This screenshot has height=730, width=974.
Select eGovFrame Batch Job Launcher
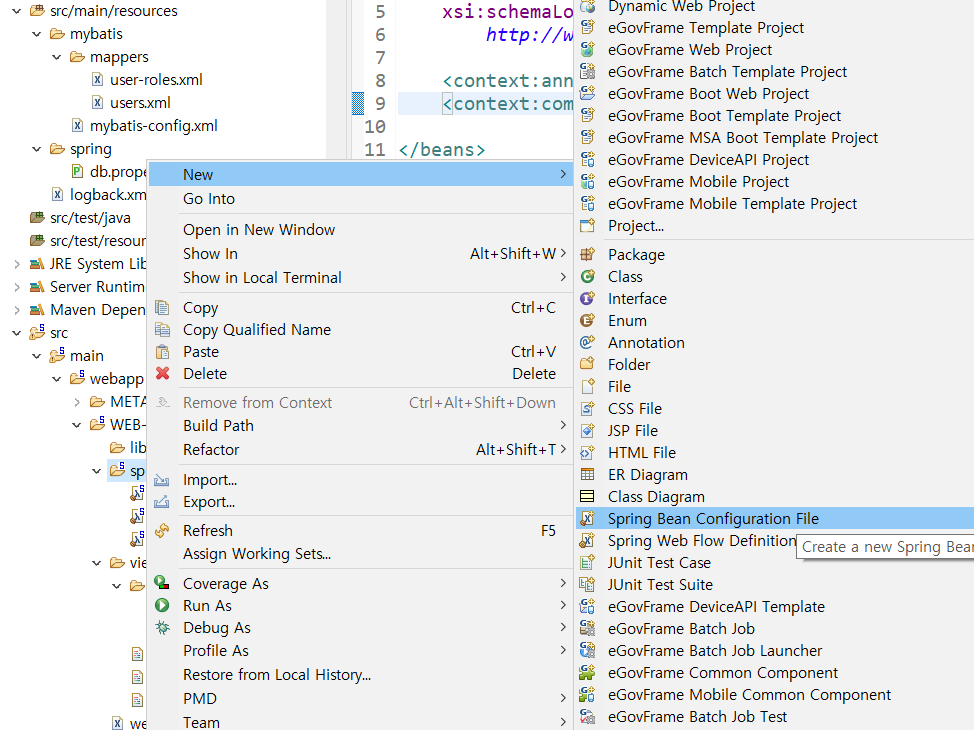pyautogui.click(x=775, y=650)
